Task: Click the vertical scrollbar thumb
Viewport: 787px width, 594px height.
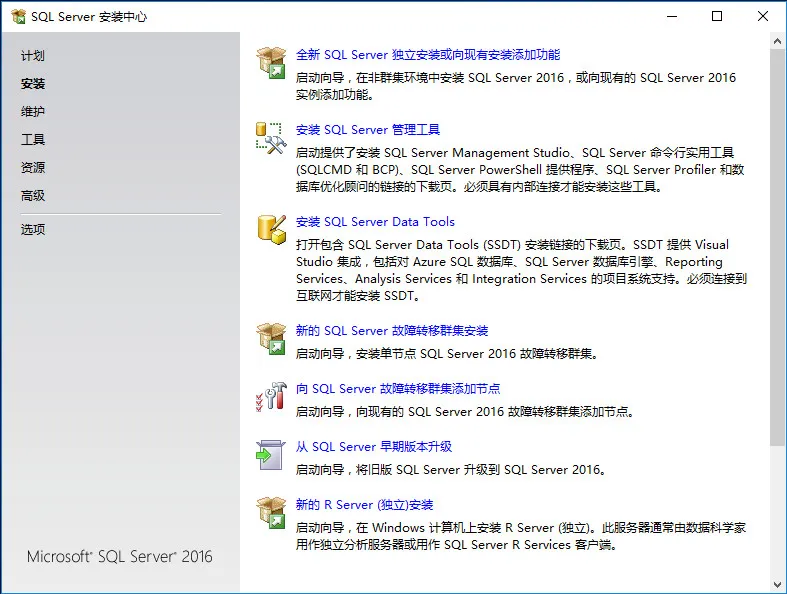Action: click(x=777, y=248)
